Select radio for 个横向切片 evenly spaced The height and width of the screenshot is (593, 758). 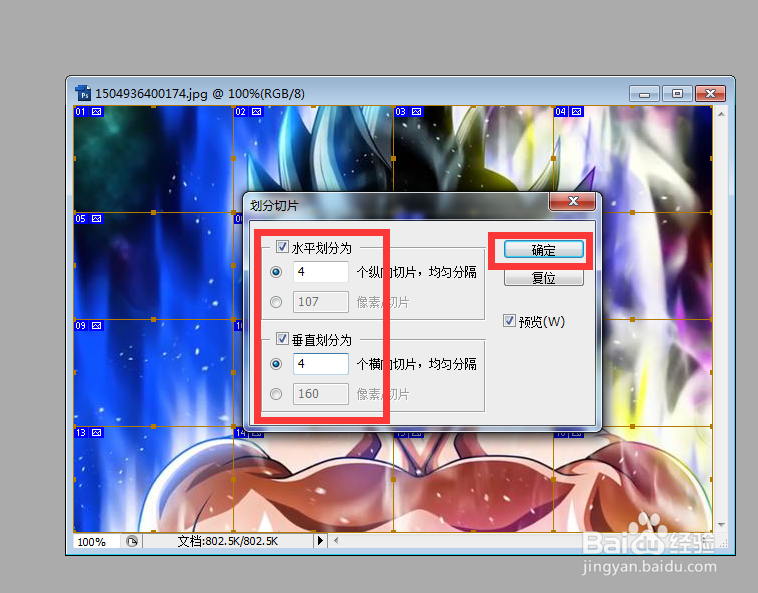tap(276, 364)
